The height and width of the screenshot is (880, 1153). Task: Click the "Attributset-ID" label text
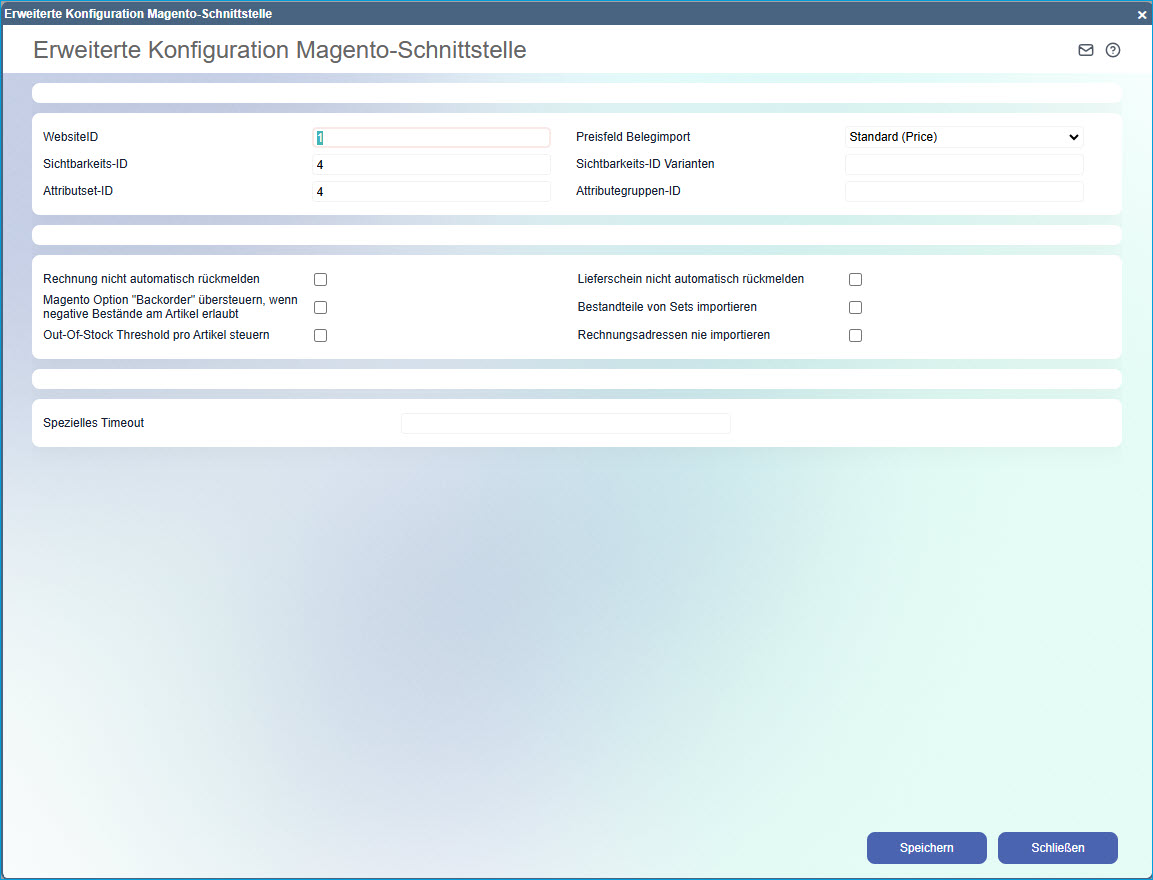78,191
